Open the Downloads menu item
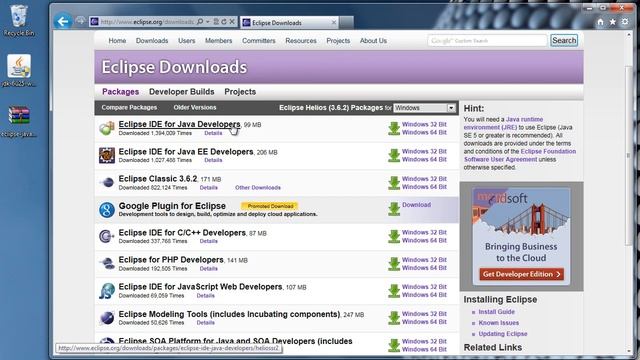640x360 pixels. pos(152,41)
